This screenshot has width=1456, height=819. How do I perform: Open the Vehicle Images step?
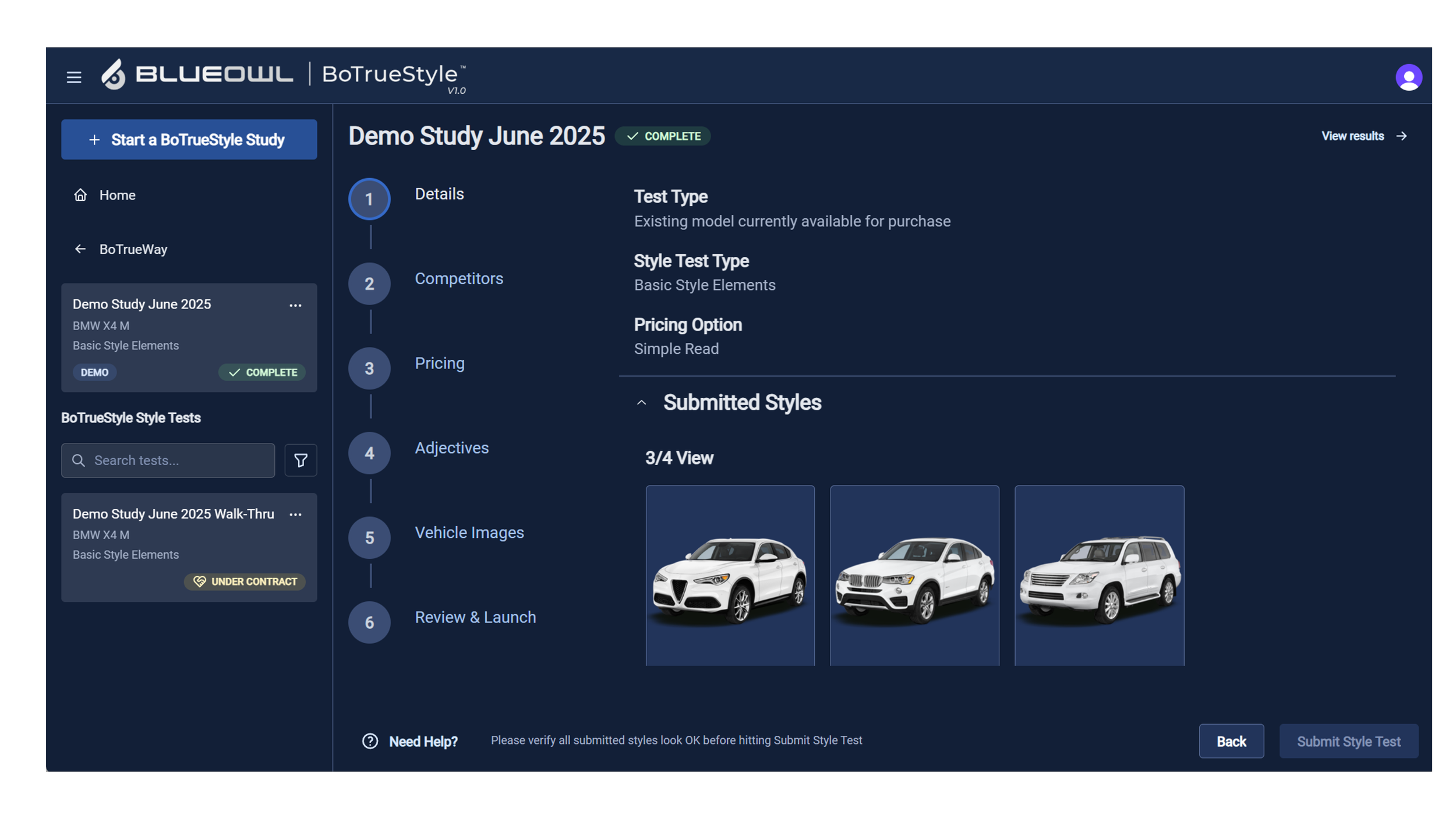[469, 533]
